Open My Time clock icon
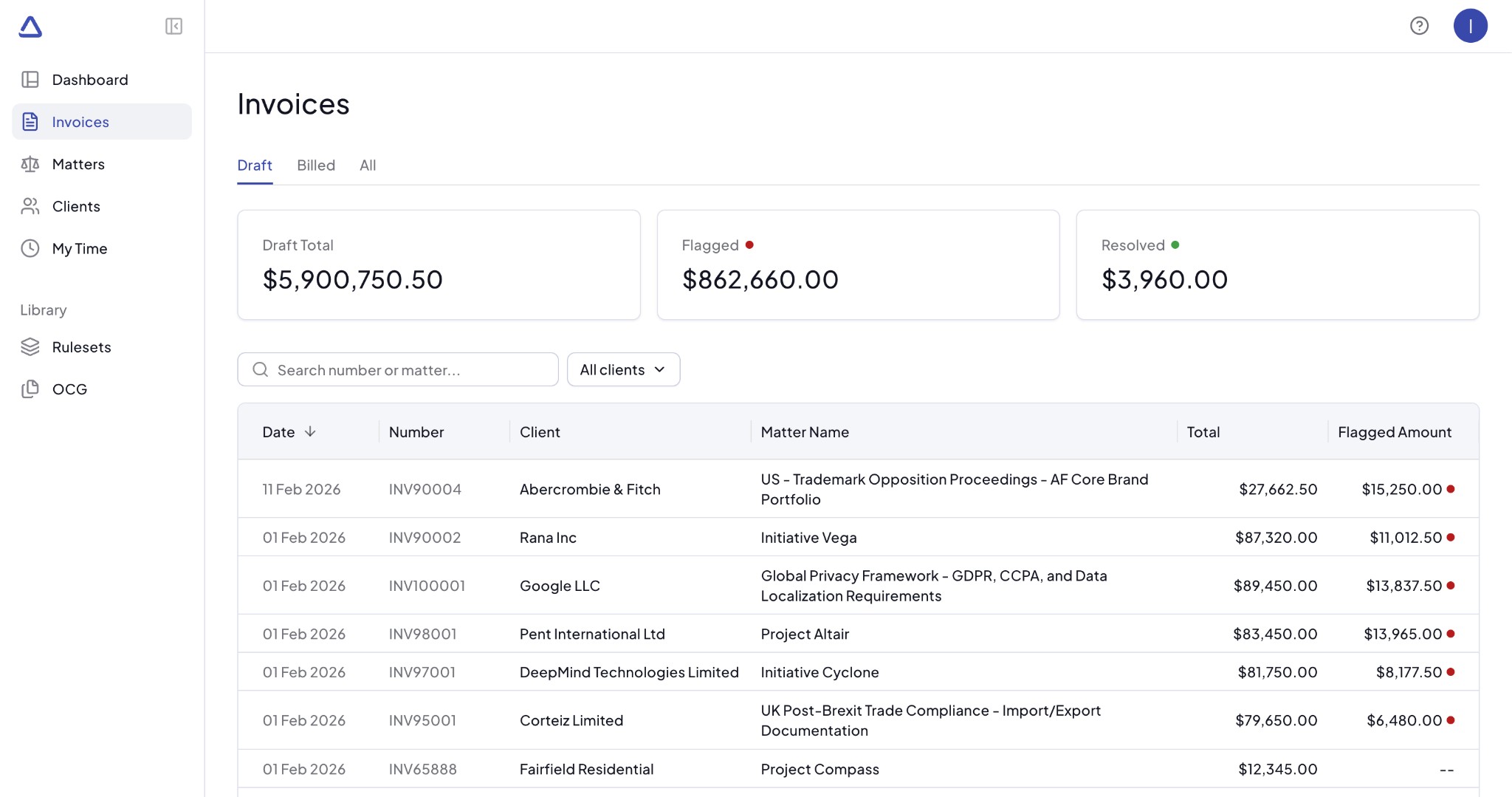Image resolution: width=1512 pixels, height=797 pixels. pos(30,248)
